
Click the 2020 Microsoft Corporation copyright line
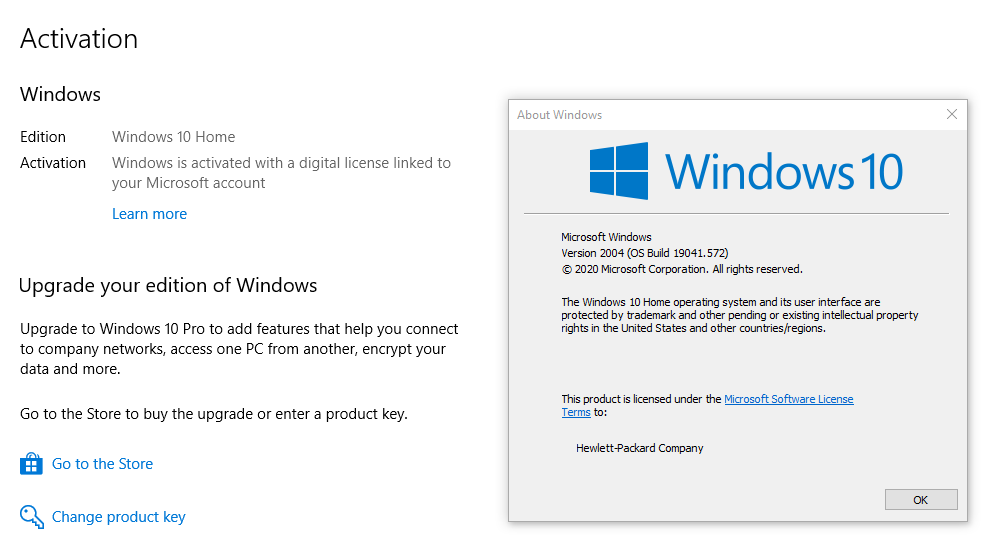tap(681, 269)
